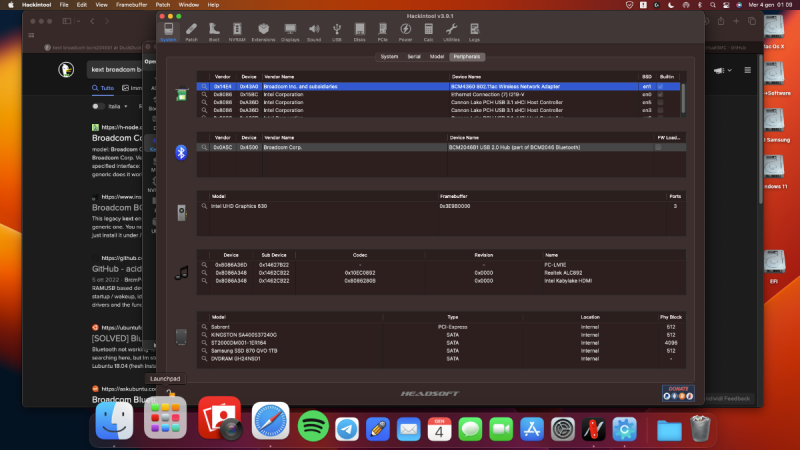Click the Codec column header in audio table
This screenshot has width=800, height=450.
pos(360,255)
